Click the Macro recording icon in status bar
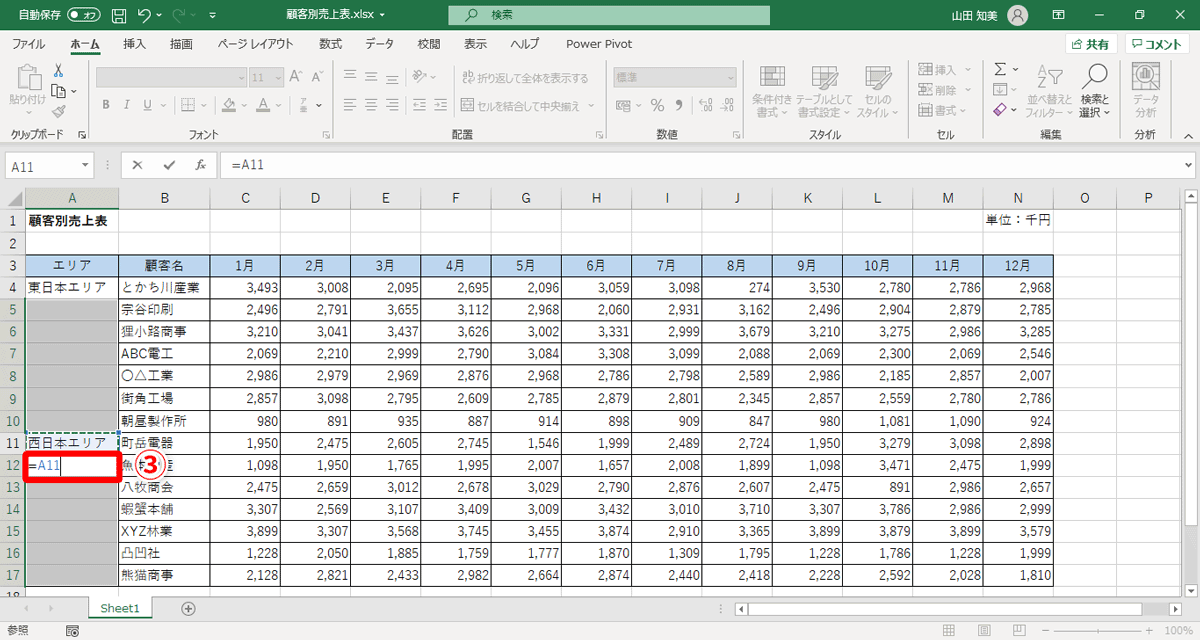The width and height of the screenshot is (1200, 640). (x=72, y=631)
